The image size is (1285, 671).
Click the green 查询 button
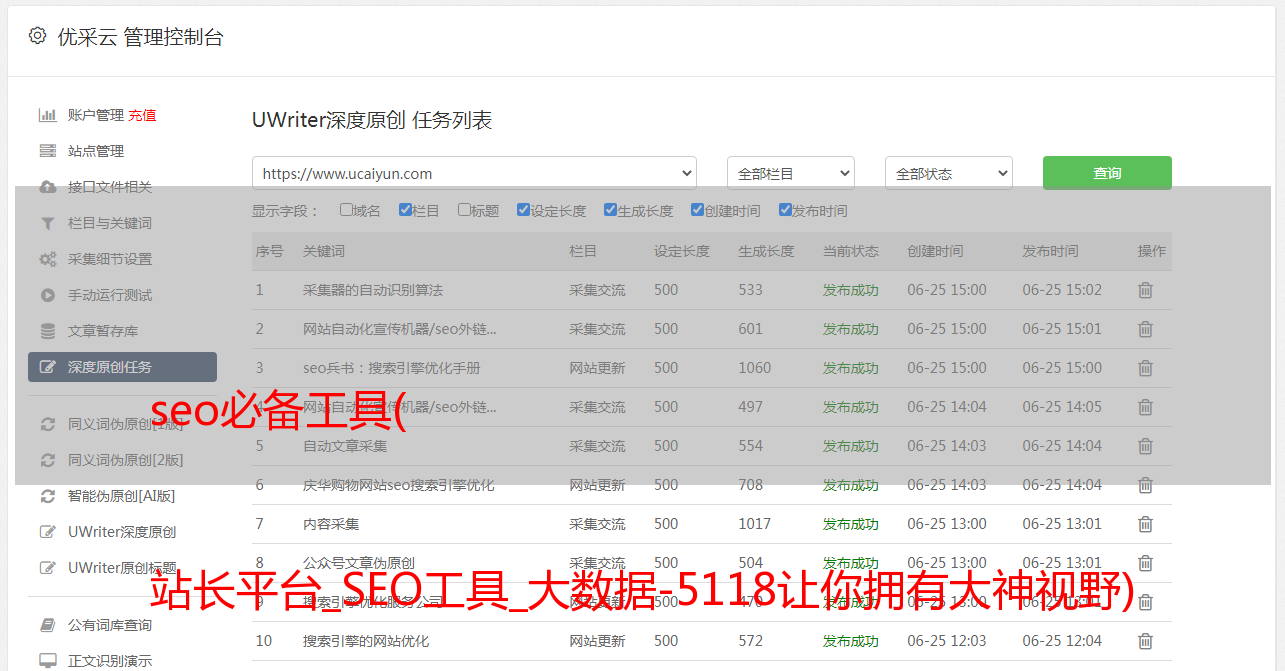(1107, 173)
